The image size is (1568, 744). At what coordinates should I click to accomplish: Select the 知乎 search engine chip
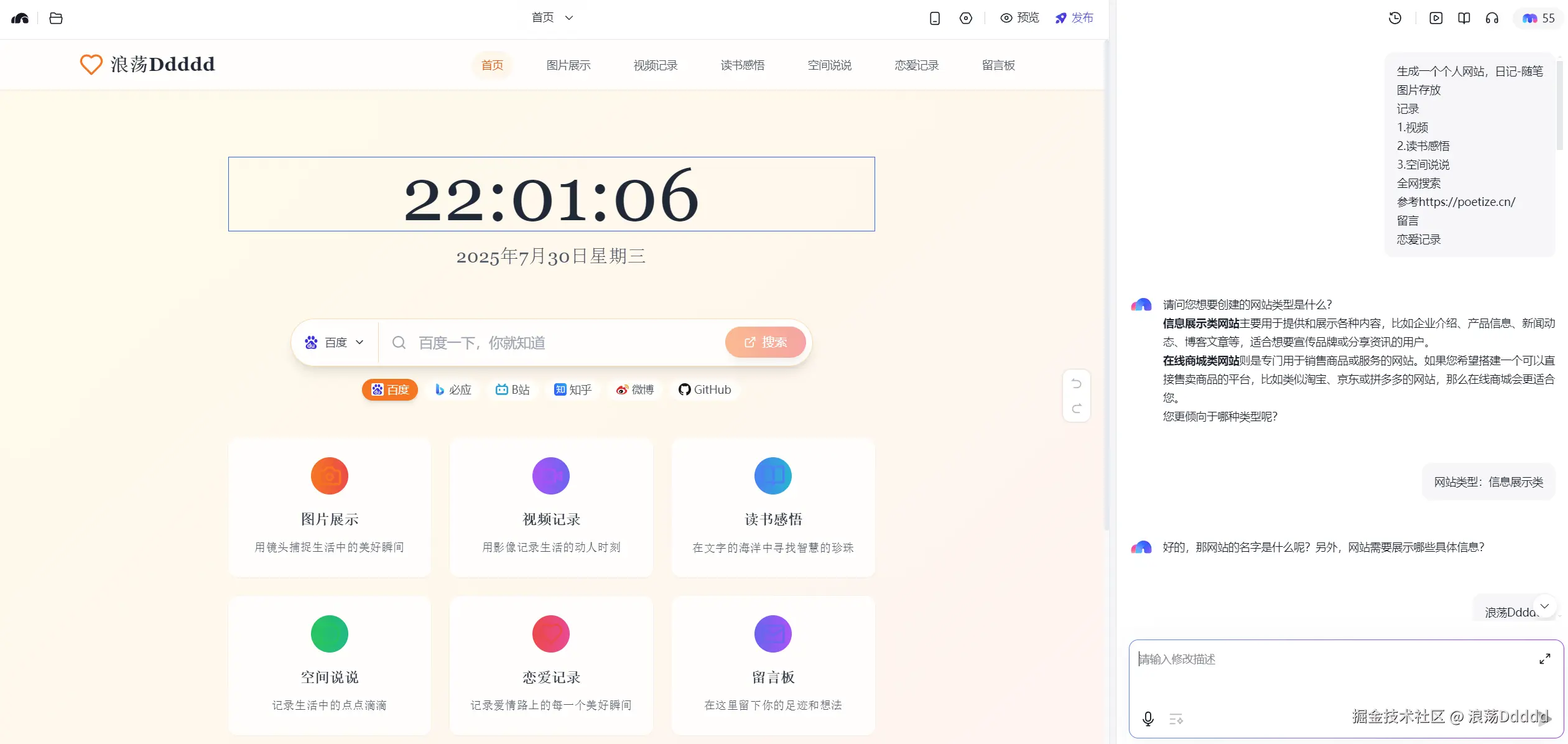pyautogui.click(x=572, y=389)
